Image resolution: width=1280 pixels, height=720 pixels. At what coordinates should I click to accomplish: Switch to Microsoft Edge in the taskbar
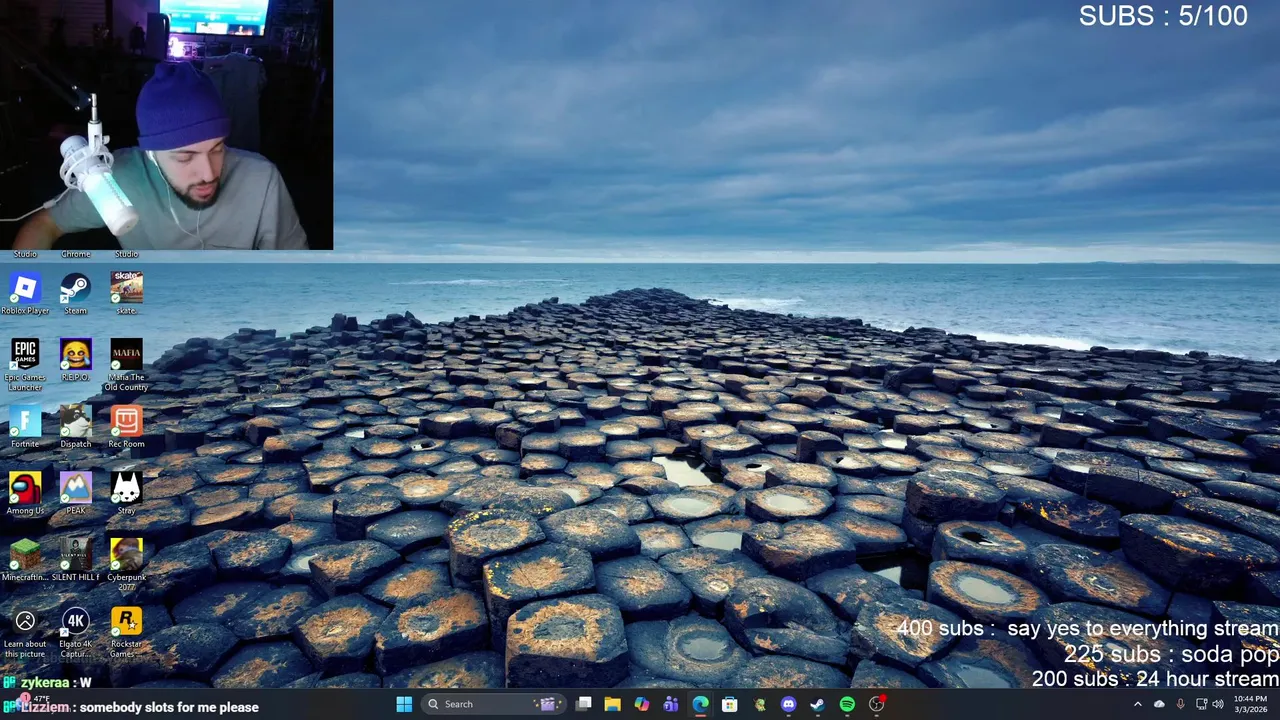(x=701, y=704)
